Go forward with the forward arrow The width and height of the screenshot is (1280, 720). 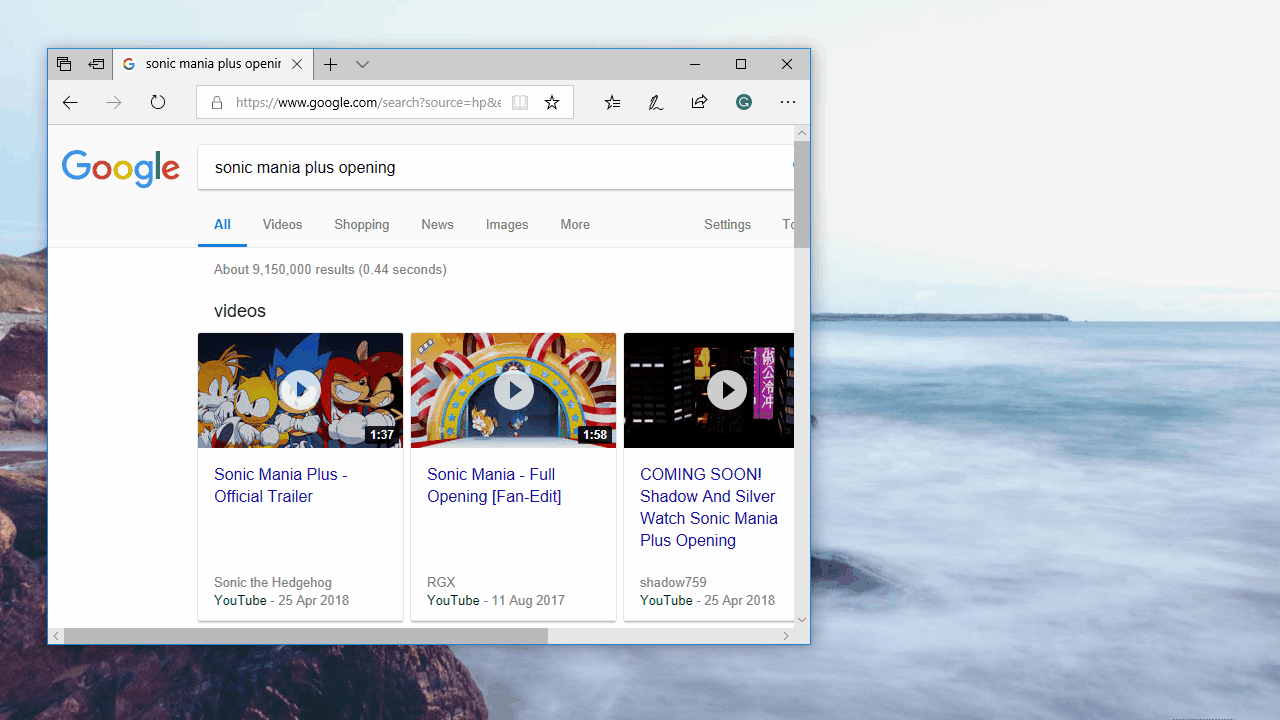point(114,102)
